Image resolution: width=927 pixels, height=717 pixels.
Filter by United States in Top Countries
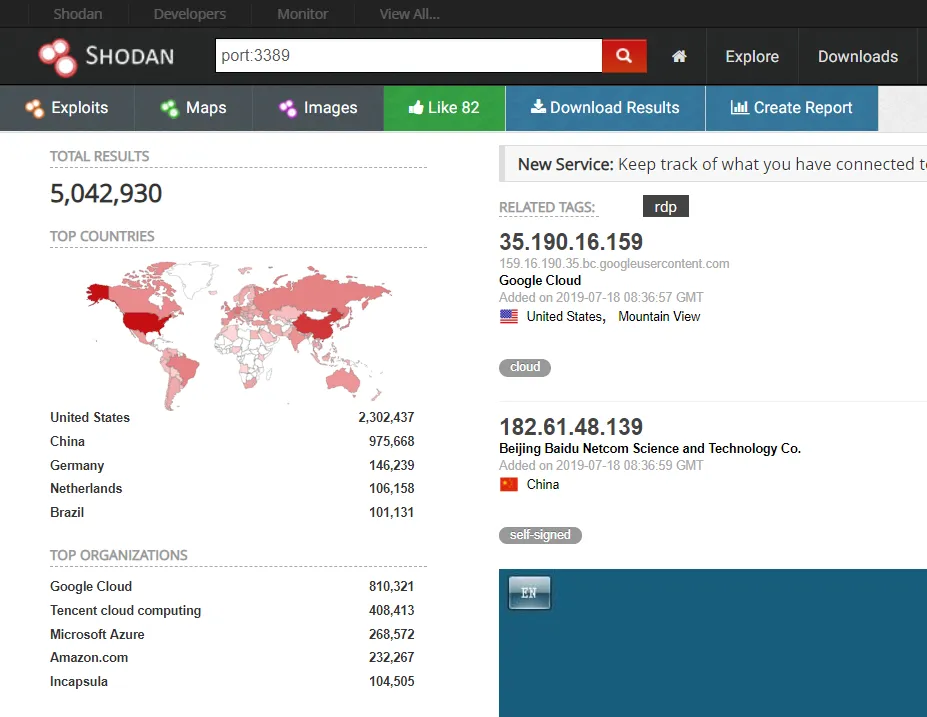[x=90, y=417]
